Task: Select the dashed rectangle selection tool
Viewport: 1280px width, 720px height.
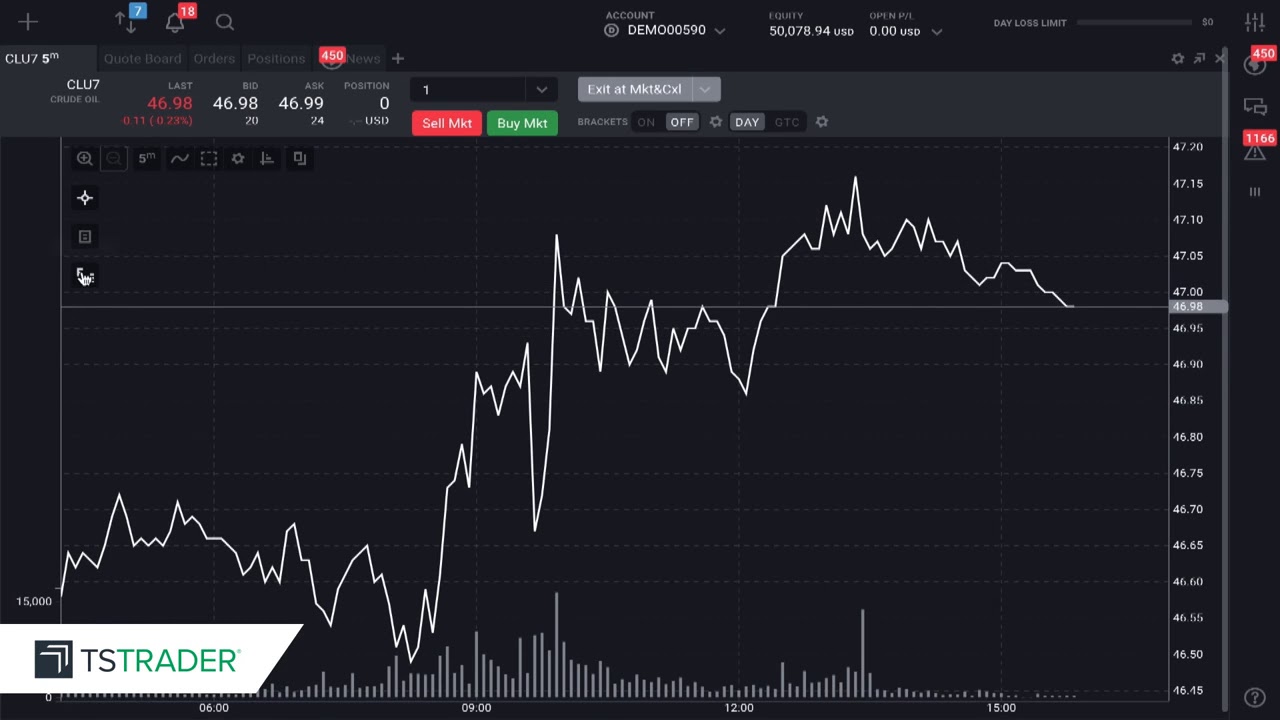Action: tap(209, 158)
